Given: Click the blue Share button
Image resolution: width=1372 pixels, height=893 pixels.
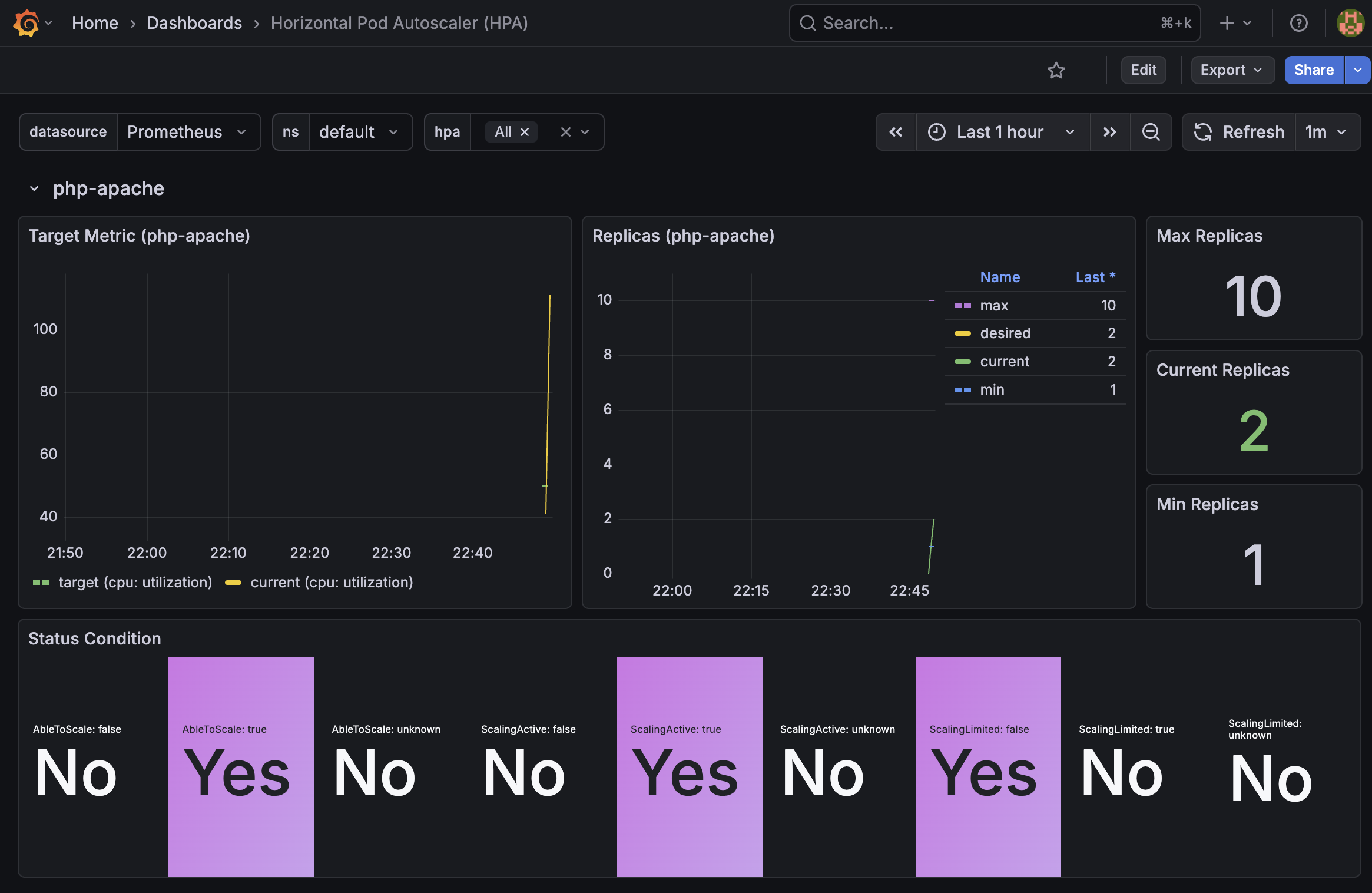Looking at the screenshot, I should click(x=1313, y=71).
